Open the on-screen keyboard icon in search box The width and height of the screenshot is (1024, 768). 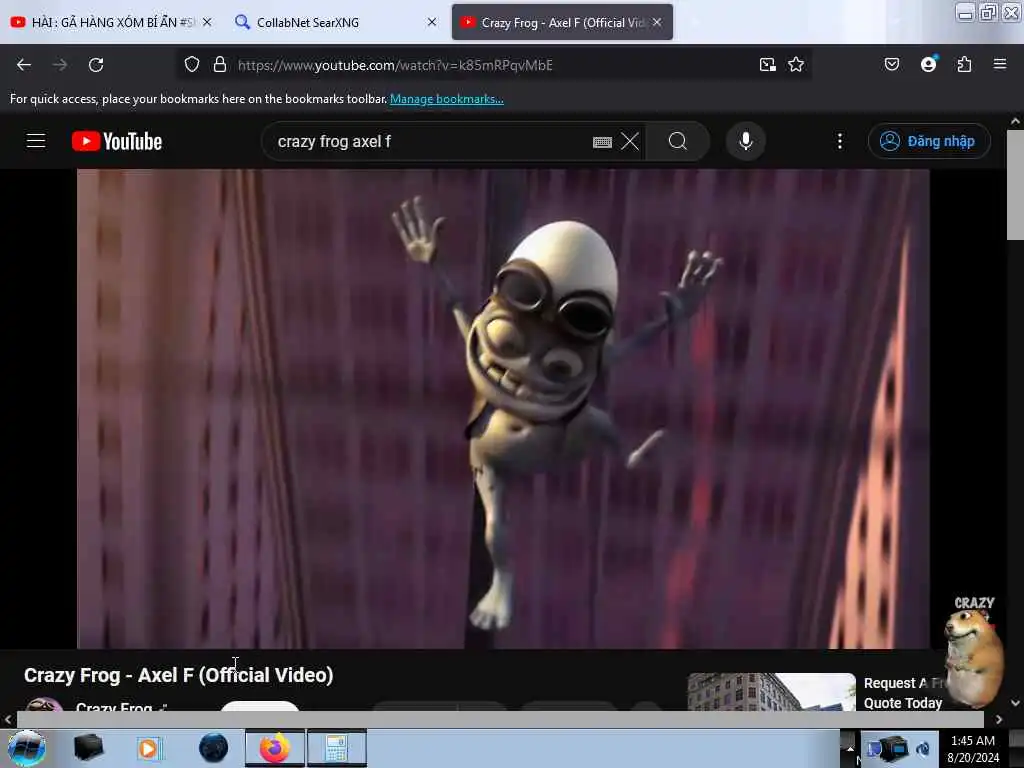(602, 142)
